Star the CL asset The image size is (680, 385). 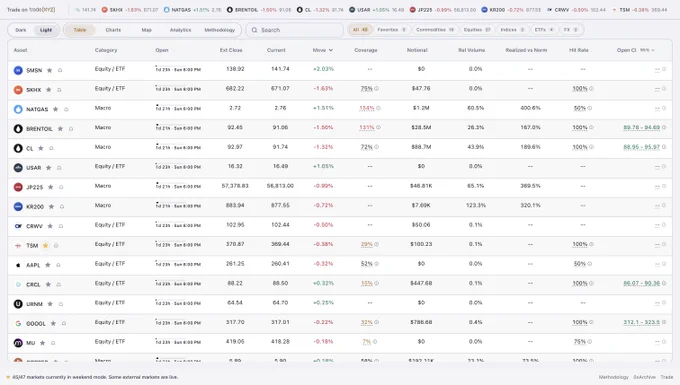point(41,148)
